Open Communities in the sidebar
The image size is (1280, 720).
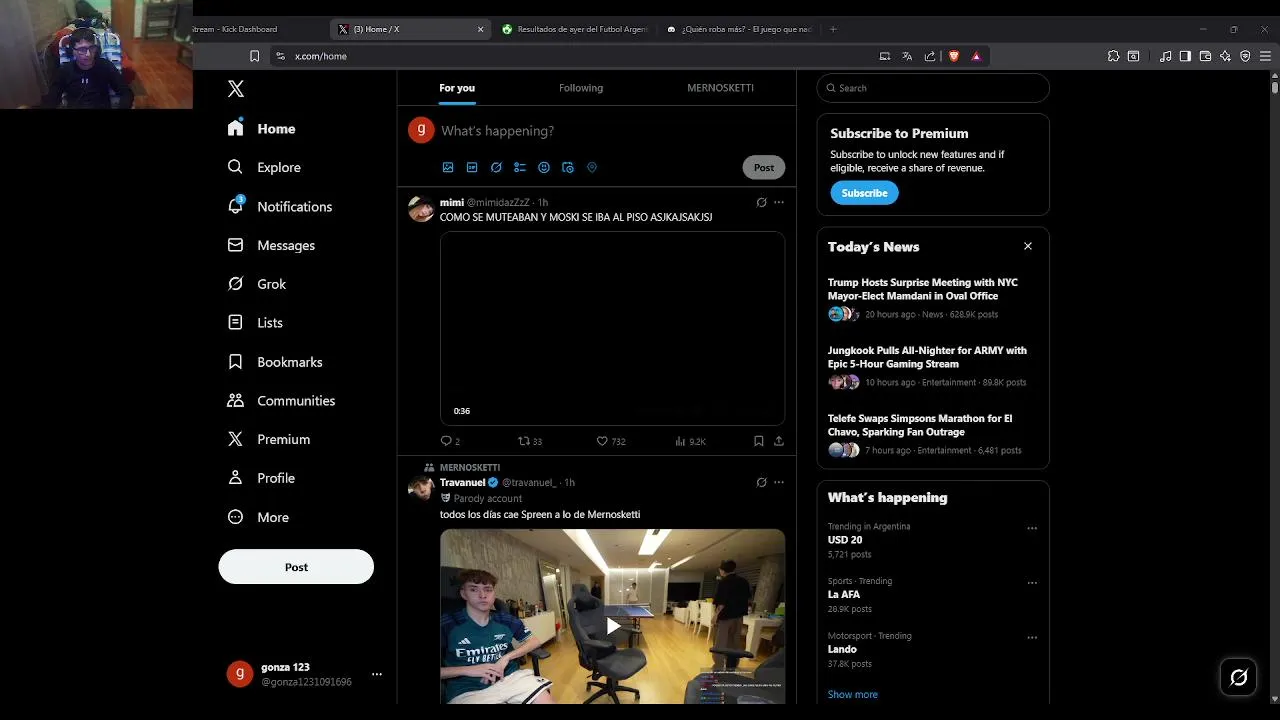pos(281,400)
